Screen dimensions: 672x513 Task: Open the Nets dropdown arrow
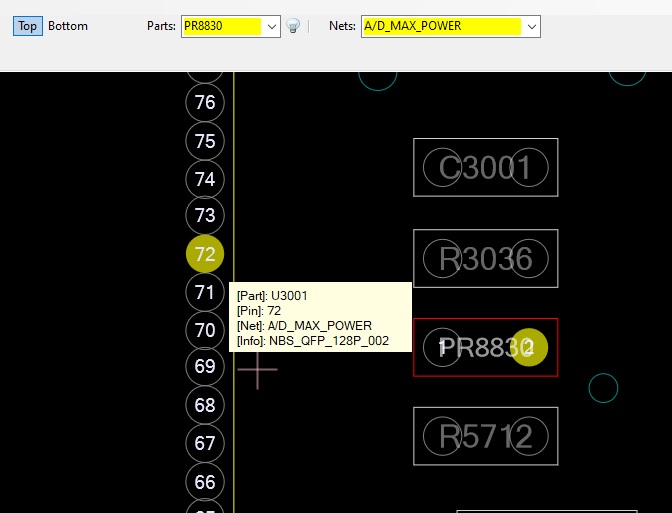point(531,27)
